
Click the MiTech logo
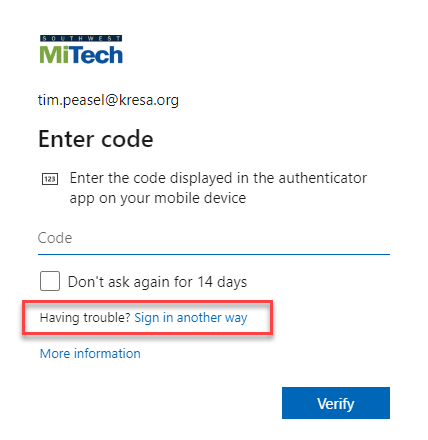tap(81, 49)
